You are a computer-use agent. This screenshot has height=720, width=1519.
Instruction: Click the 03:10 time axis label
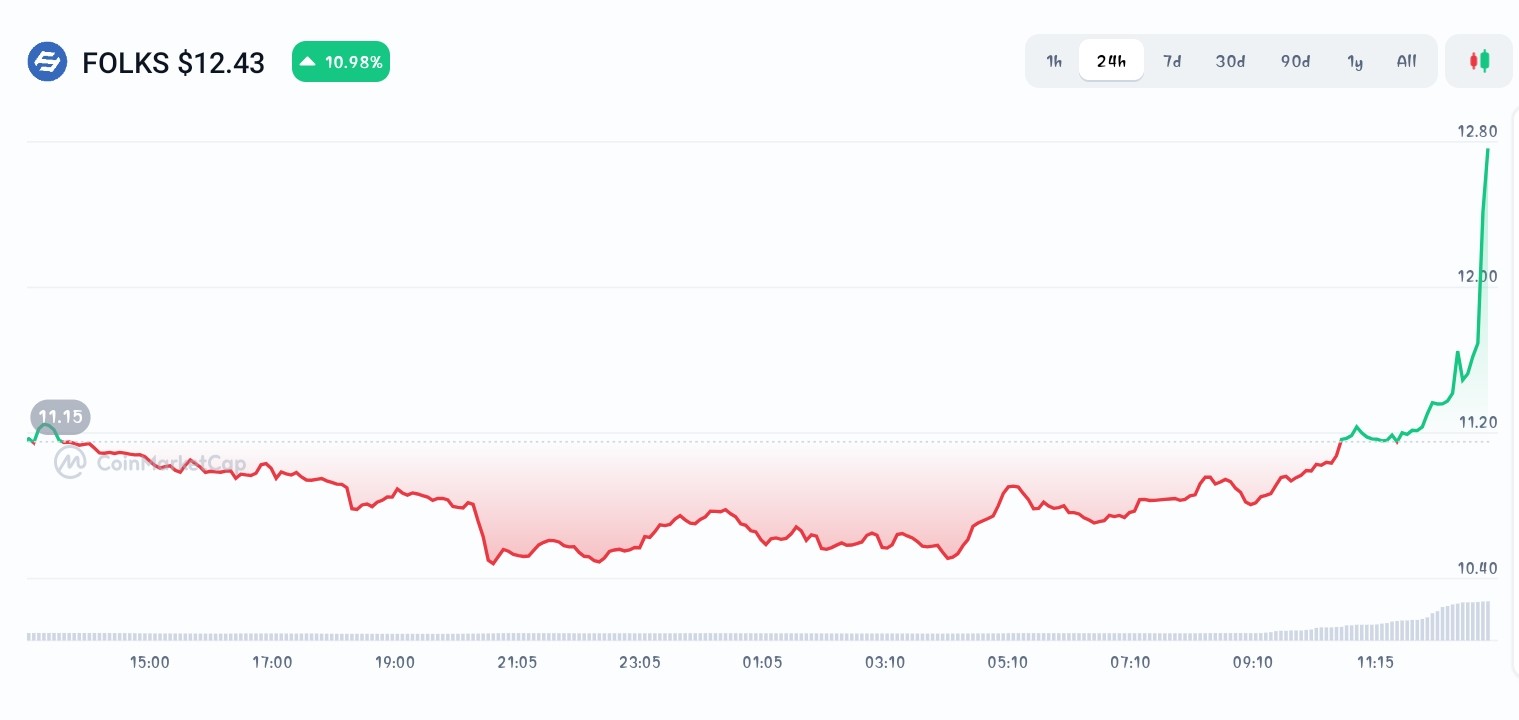click(x=885, y=662)
